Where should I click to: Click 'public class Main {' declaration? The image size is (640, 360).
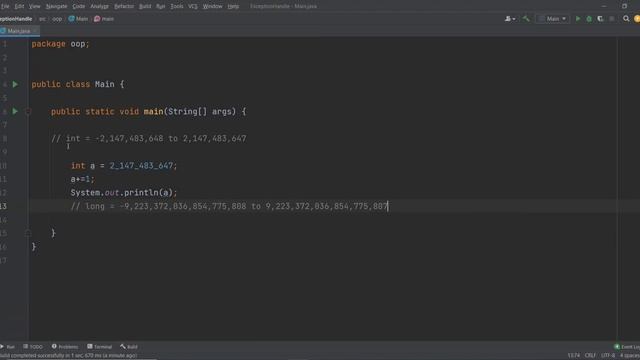click(x=78, y=84)
